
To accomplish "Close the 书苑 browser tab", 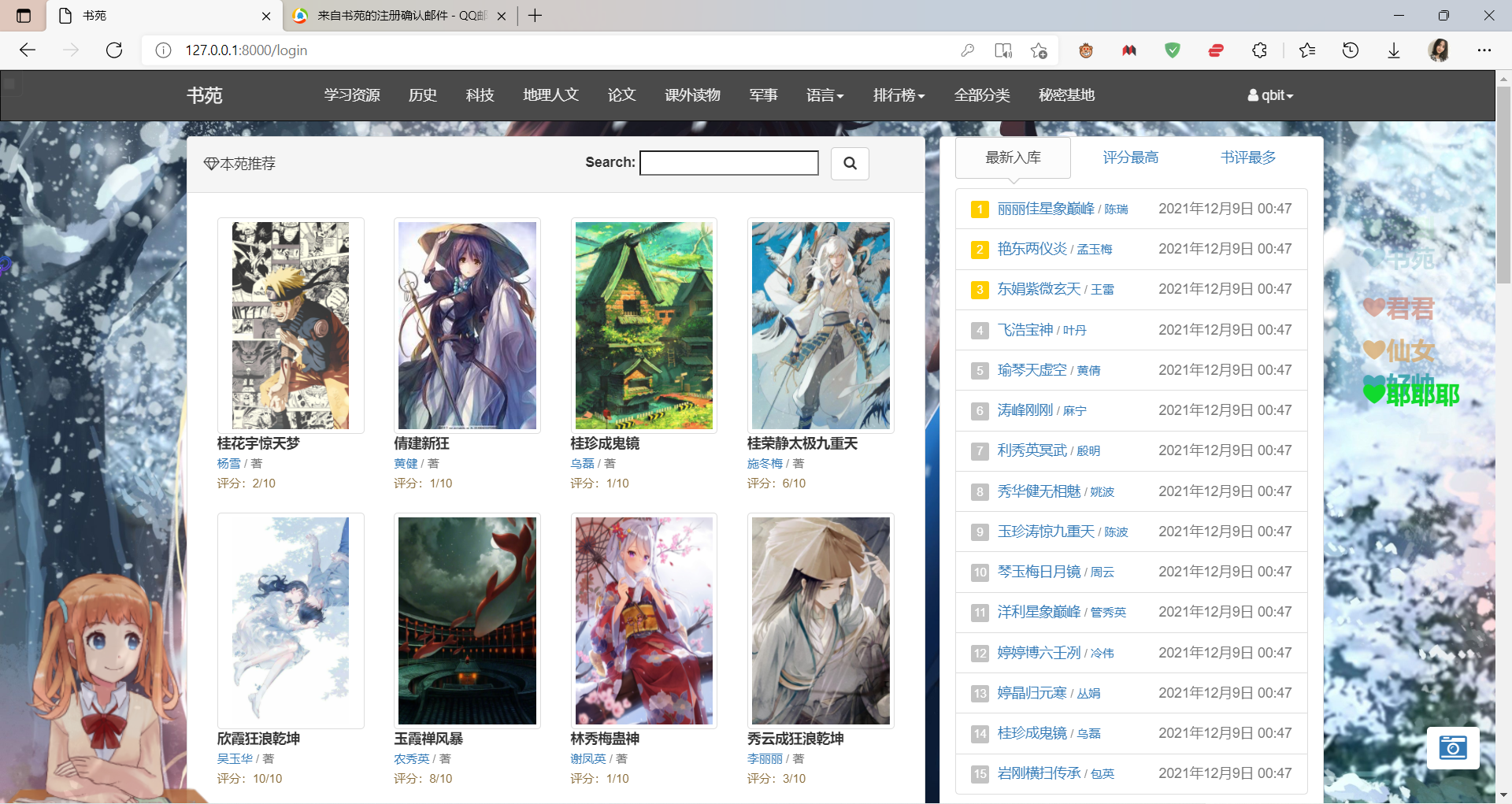I will (266, 16).
